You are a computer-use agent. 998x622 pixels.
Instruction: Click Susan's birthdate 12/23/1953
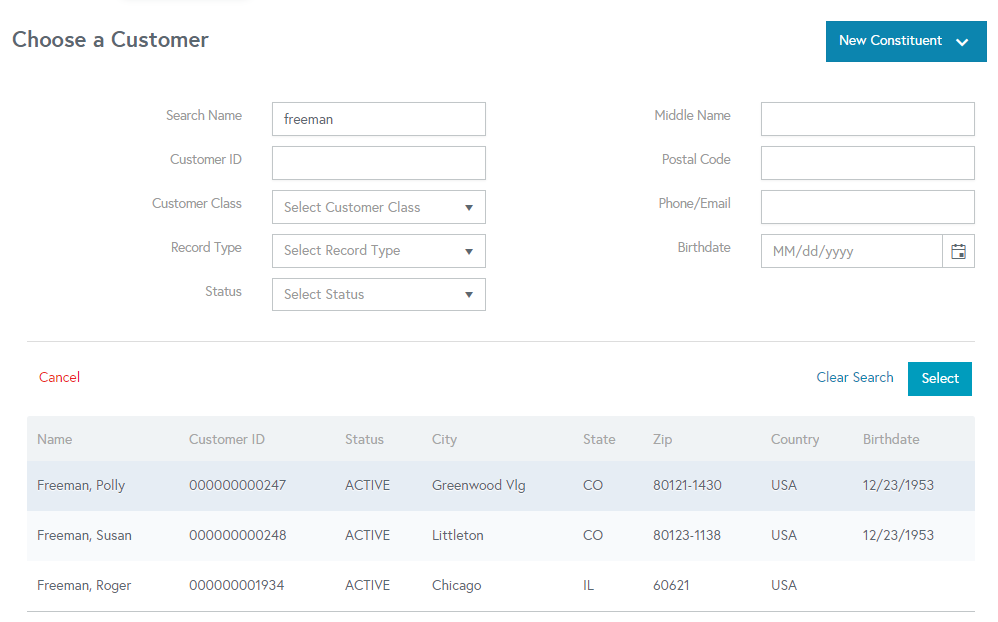(x=898, y=535)
